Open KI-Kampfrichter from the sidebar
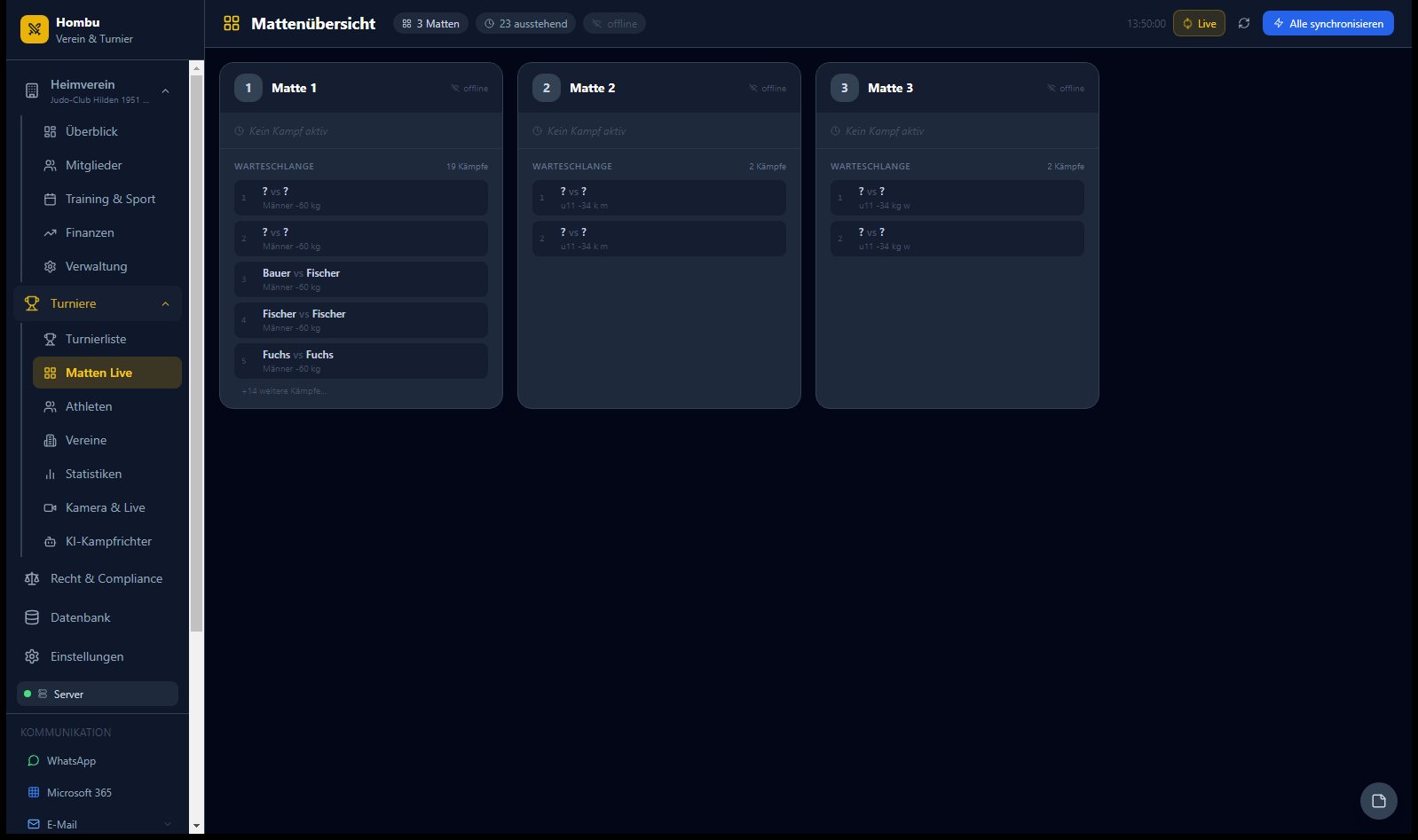Screen dimensions: 1418x840 tap(107, 541)
